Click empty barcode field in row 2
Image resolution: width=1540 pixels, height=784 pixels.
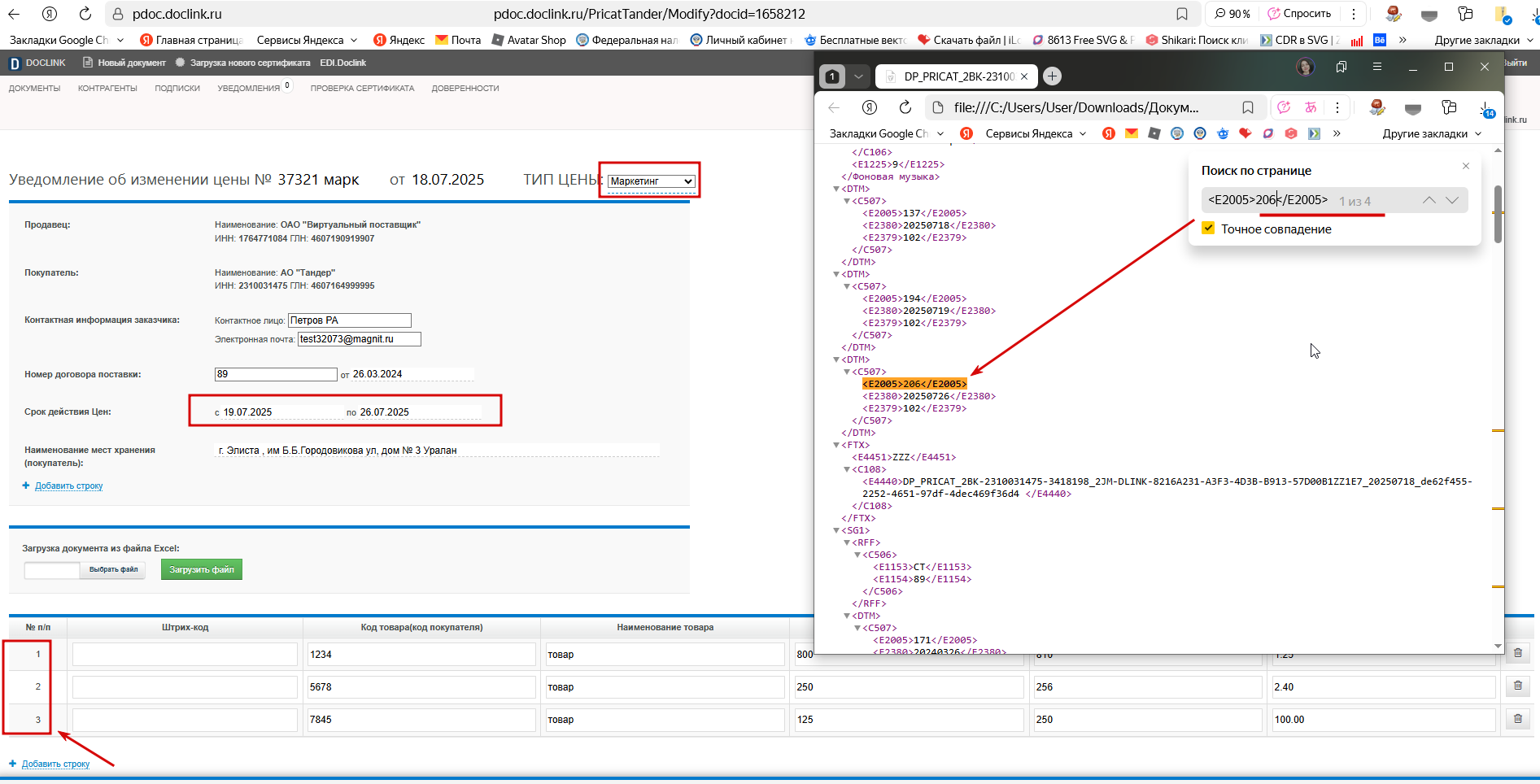(x=185, y=686)
